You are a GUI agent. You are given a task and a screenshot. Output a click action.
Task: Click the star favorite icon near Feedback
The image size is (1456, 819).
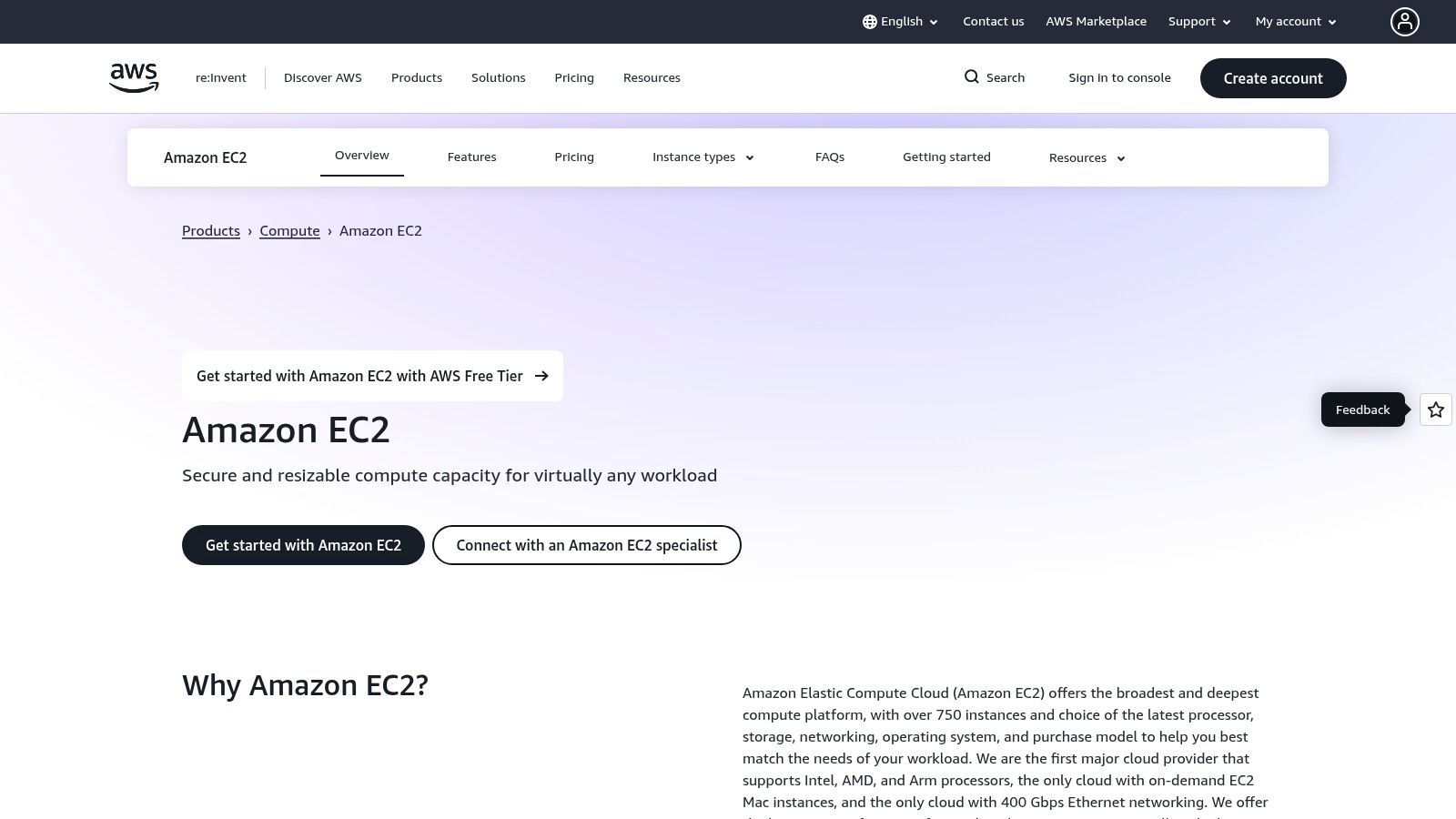pos(1435,409)
